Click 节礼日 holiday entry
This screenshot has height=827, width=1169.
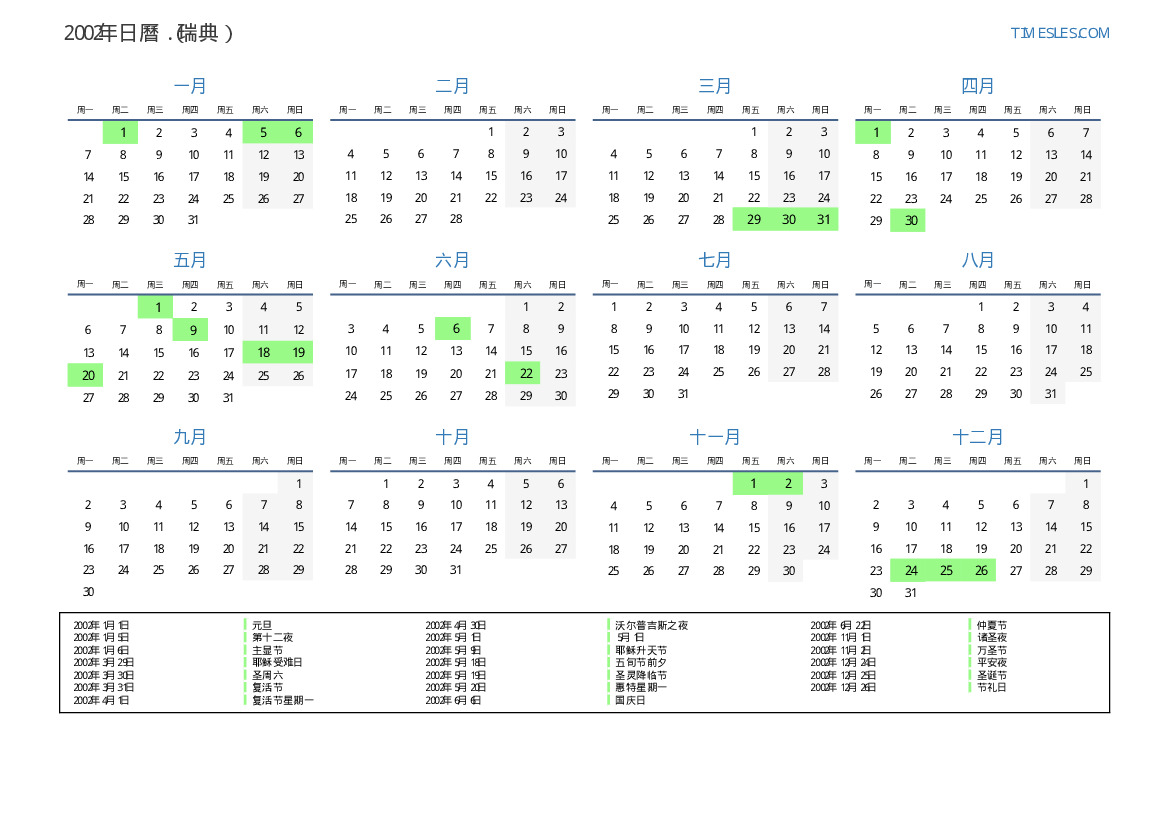[x=991, y=687]
